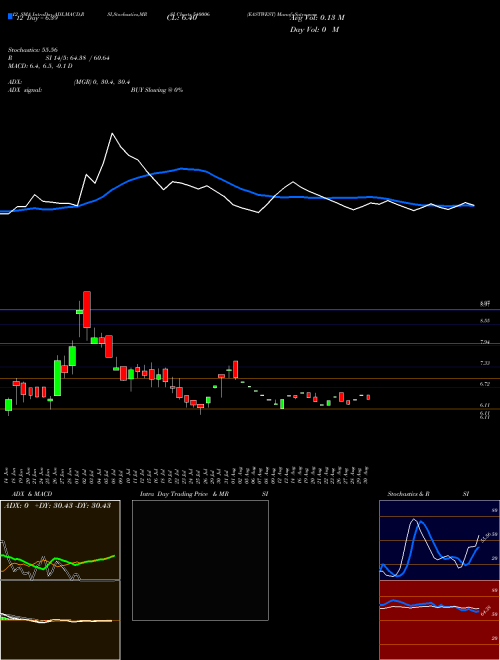The image size is (500, 660).
Task: Click the thick blue SMA line at its crest
Action: 182,169
